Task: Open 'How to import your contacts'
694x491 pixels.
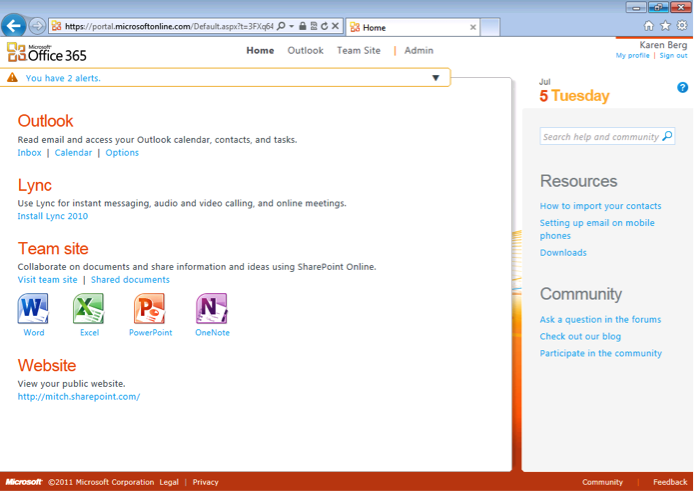Action: tap(600, 206)
